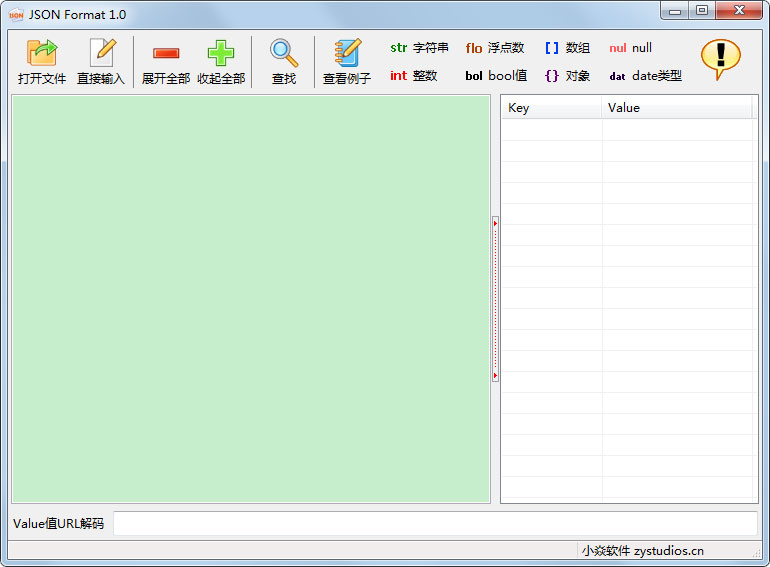Screen dimensions: 770x567
Task: Close the JSON Format window
Action: click(739, 10)
